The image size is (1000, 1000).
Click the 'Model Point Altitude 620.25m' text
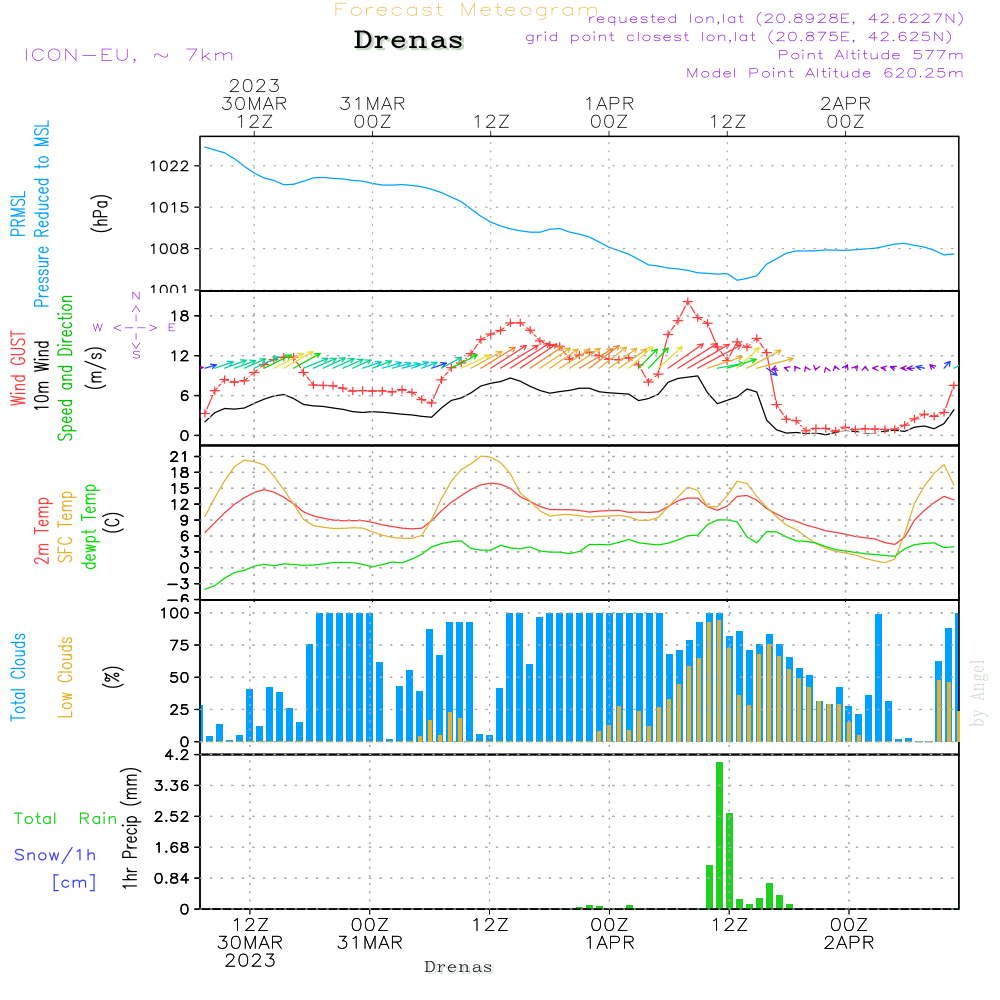(825, 73)
